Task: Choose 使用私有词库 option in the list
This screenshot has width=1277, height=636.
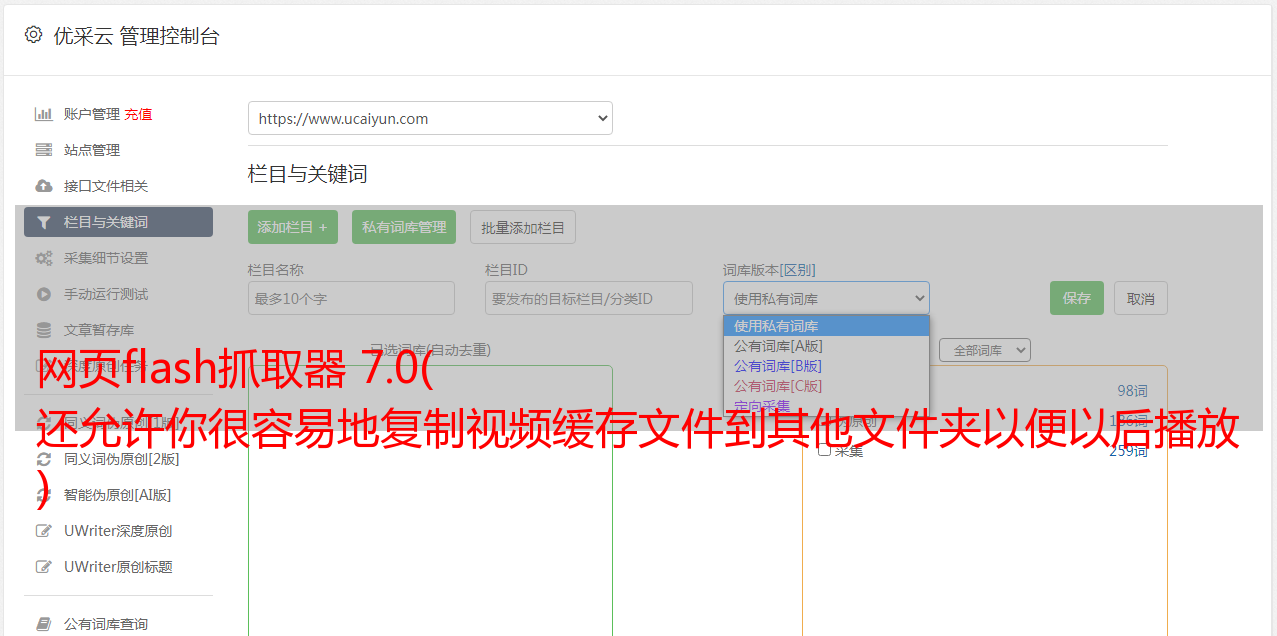Action: coord(826,326)
